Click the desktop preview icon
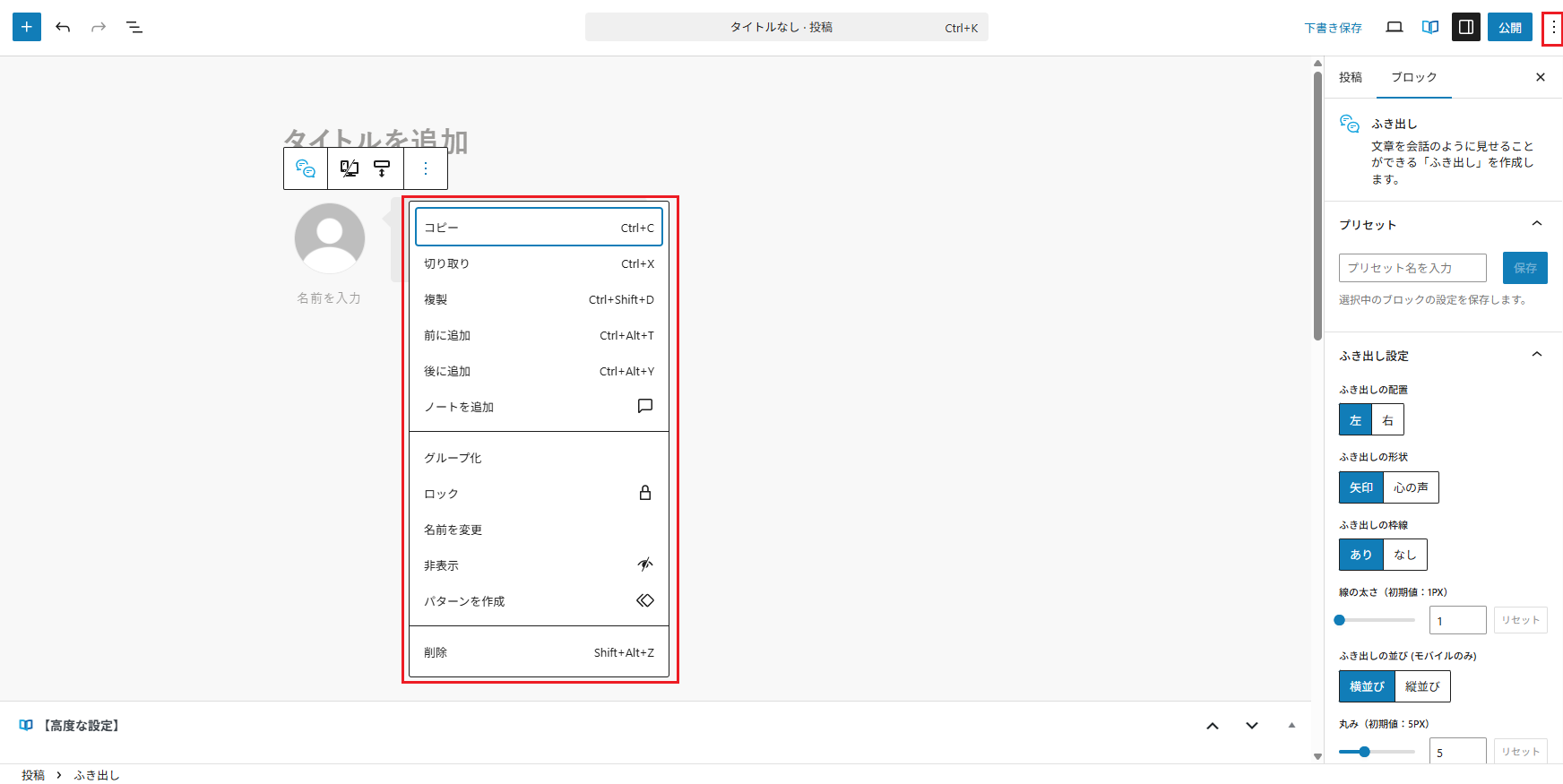1563x784 pixels. pyautogui.click(x=1395, y=27)
